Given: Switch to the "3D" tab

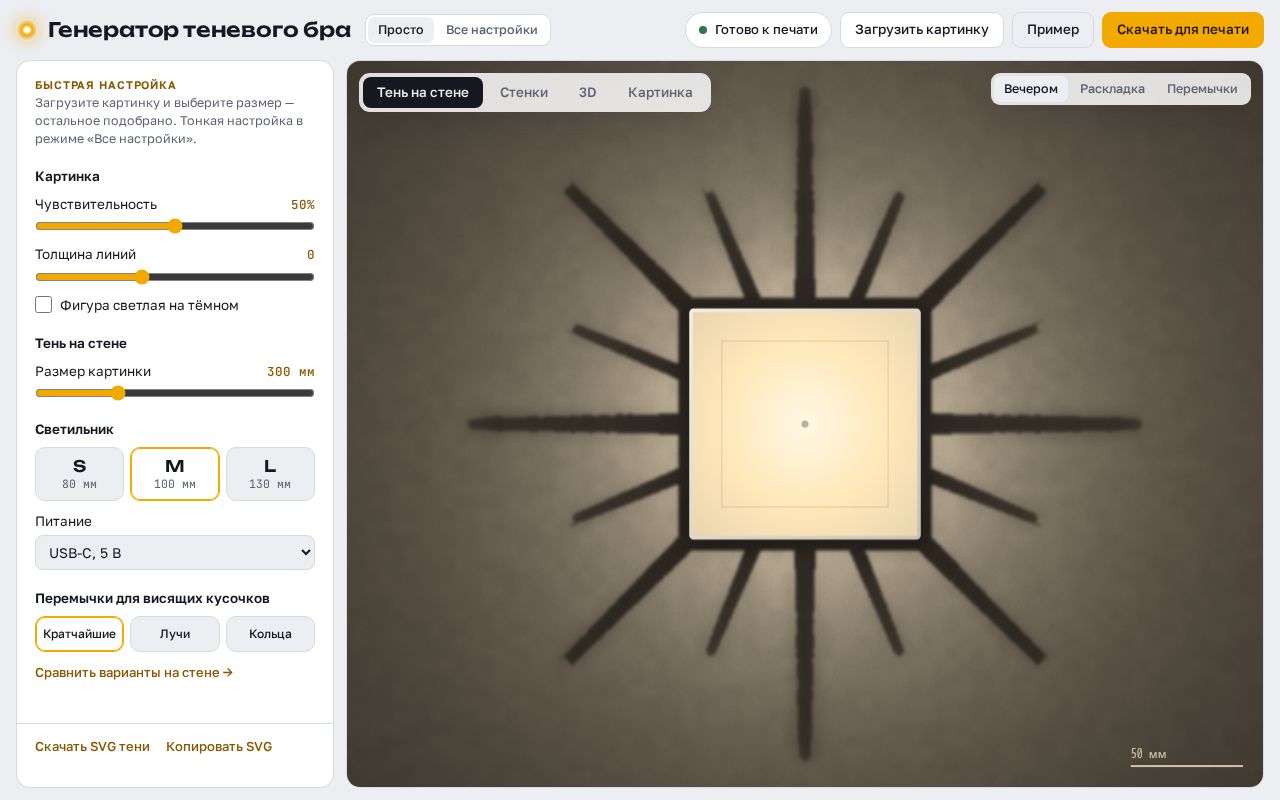Looking at the screenshot, I should (x=588, y=93).
